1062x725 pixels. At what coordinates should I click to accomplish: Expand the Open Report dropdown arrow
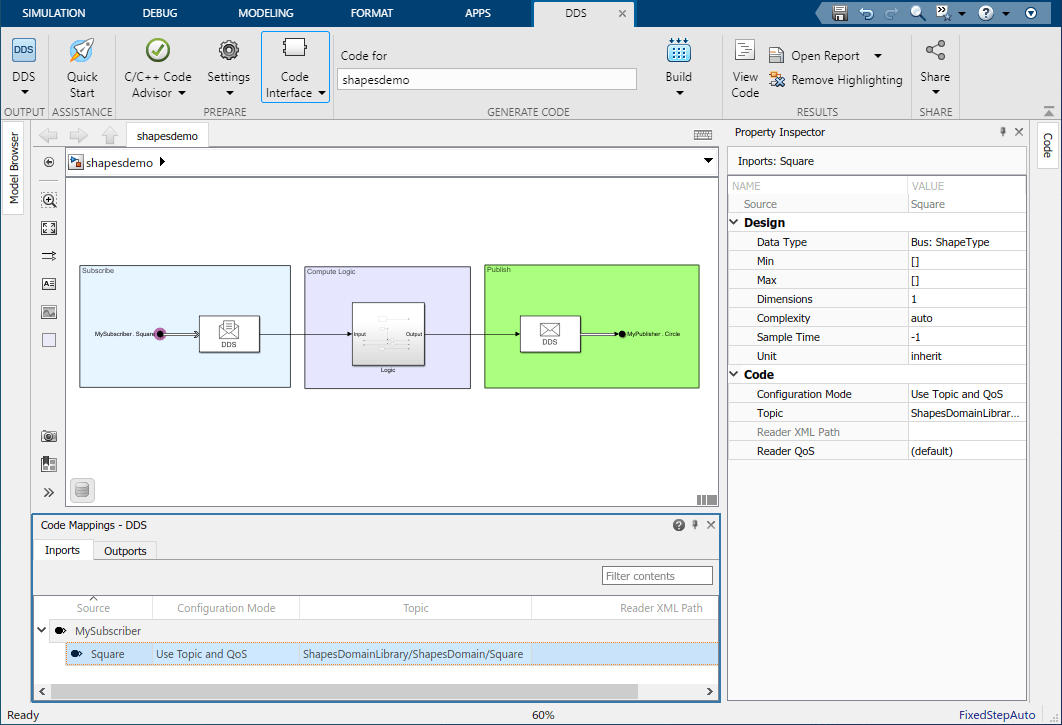[x=878, y=56]
